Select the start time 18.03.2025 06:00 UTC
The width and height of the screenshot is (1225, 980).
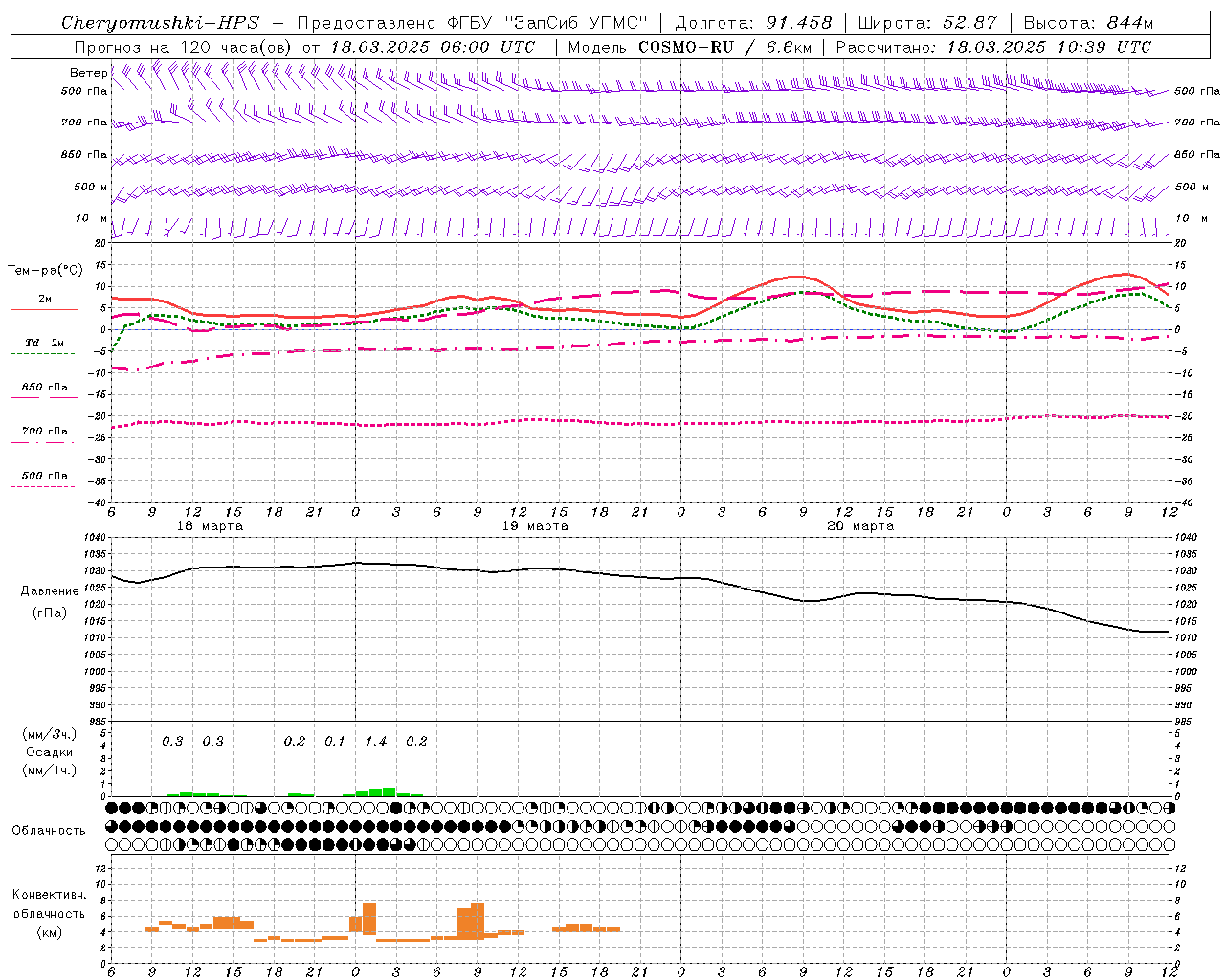(433, 47)
